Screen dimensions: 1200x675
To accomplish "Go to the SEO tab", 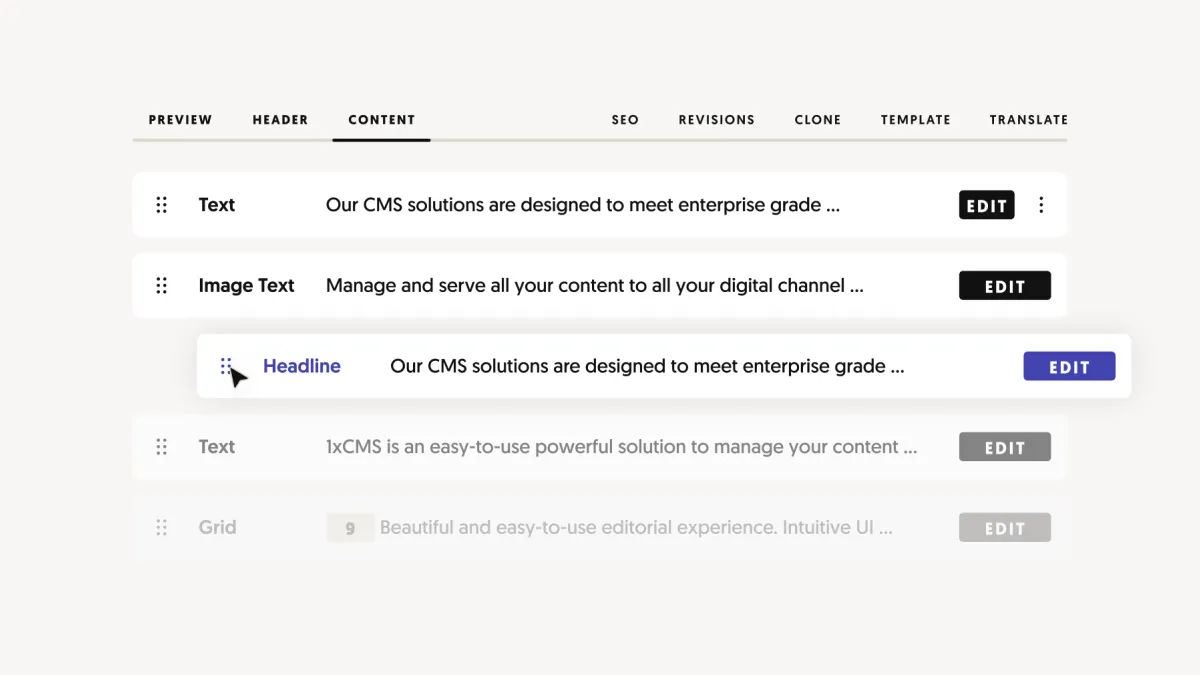I will pos(625,120).
